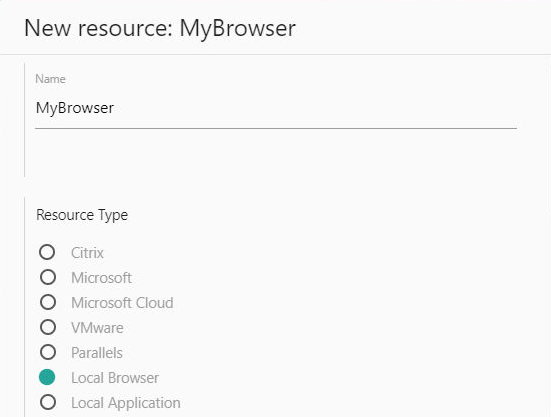Select the Microsoft Cloud radio circle
Screen dimensions: 551x417
point(48,302)
